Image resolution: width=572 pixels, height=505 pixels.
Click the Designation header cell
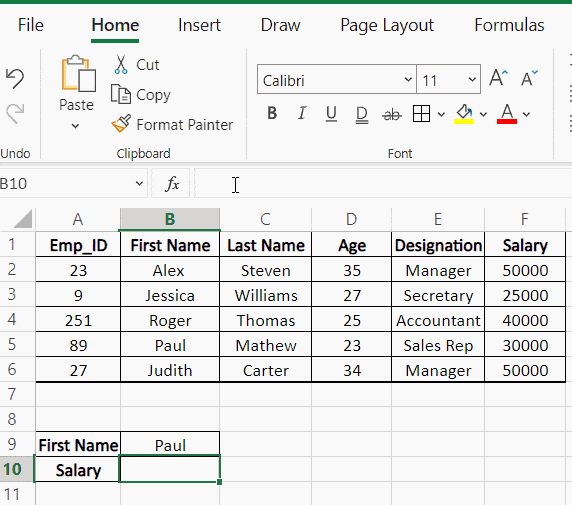(x=438, y=244)
